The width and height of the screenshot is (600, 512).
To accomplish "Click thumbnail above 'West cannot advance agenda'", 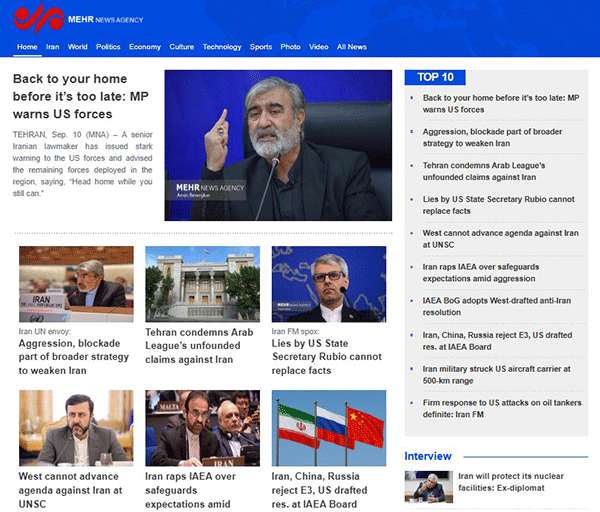I will [76, 428].
